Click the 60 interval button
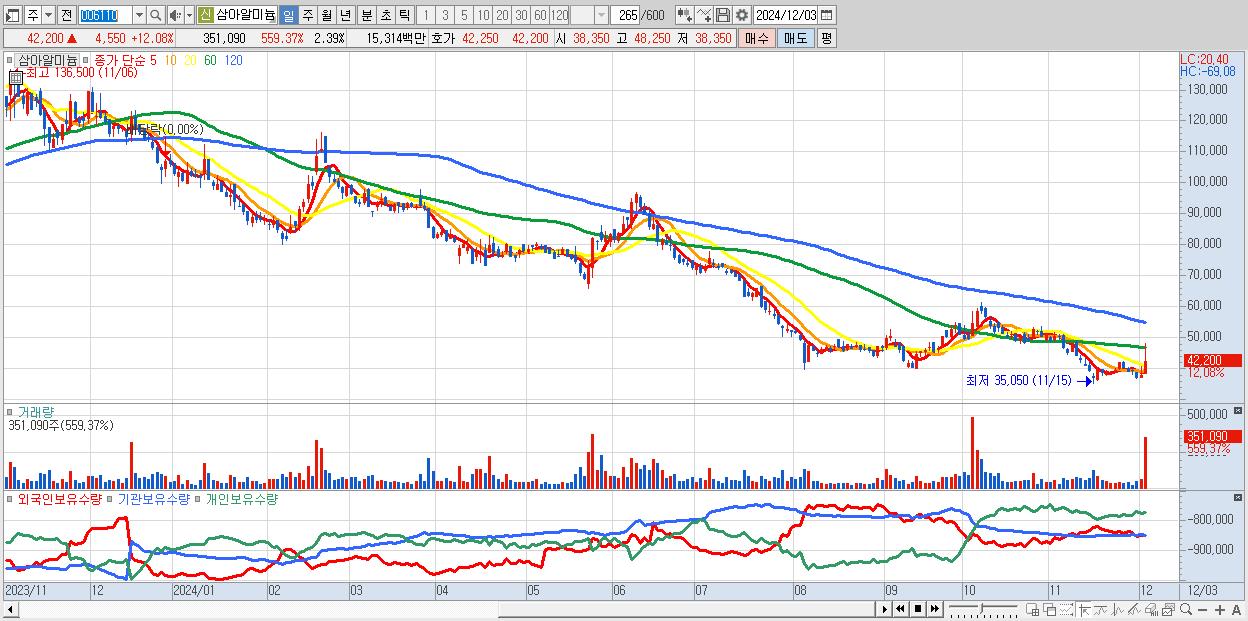This screenshot has width=1248, height=621. (x=540, y=15)
